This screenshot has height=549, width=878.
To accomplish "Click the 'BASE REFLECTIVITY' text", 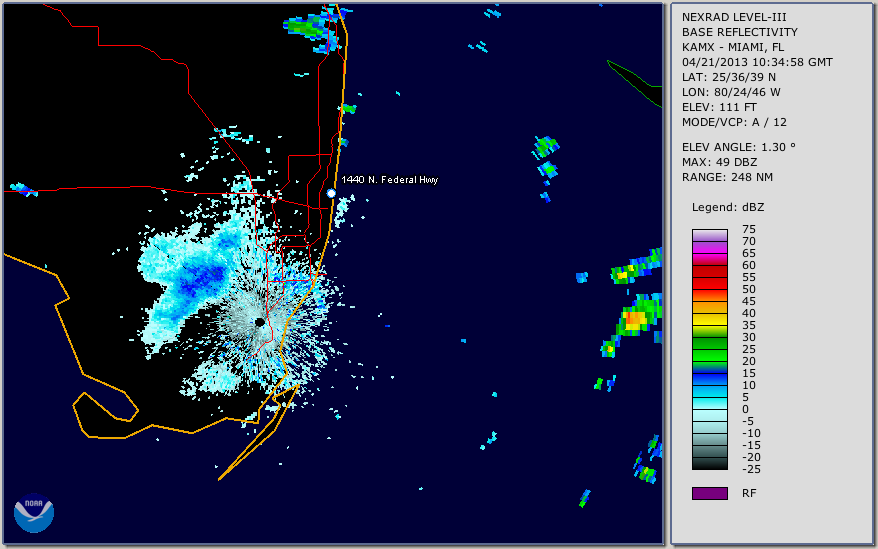I will pos(740,32).
